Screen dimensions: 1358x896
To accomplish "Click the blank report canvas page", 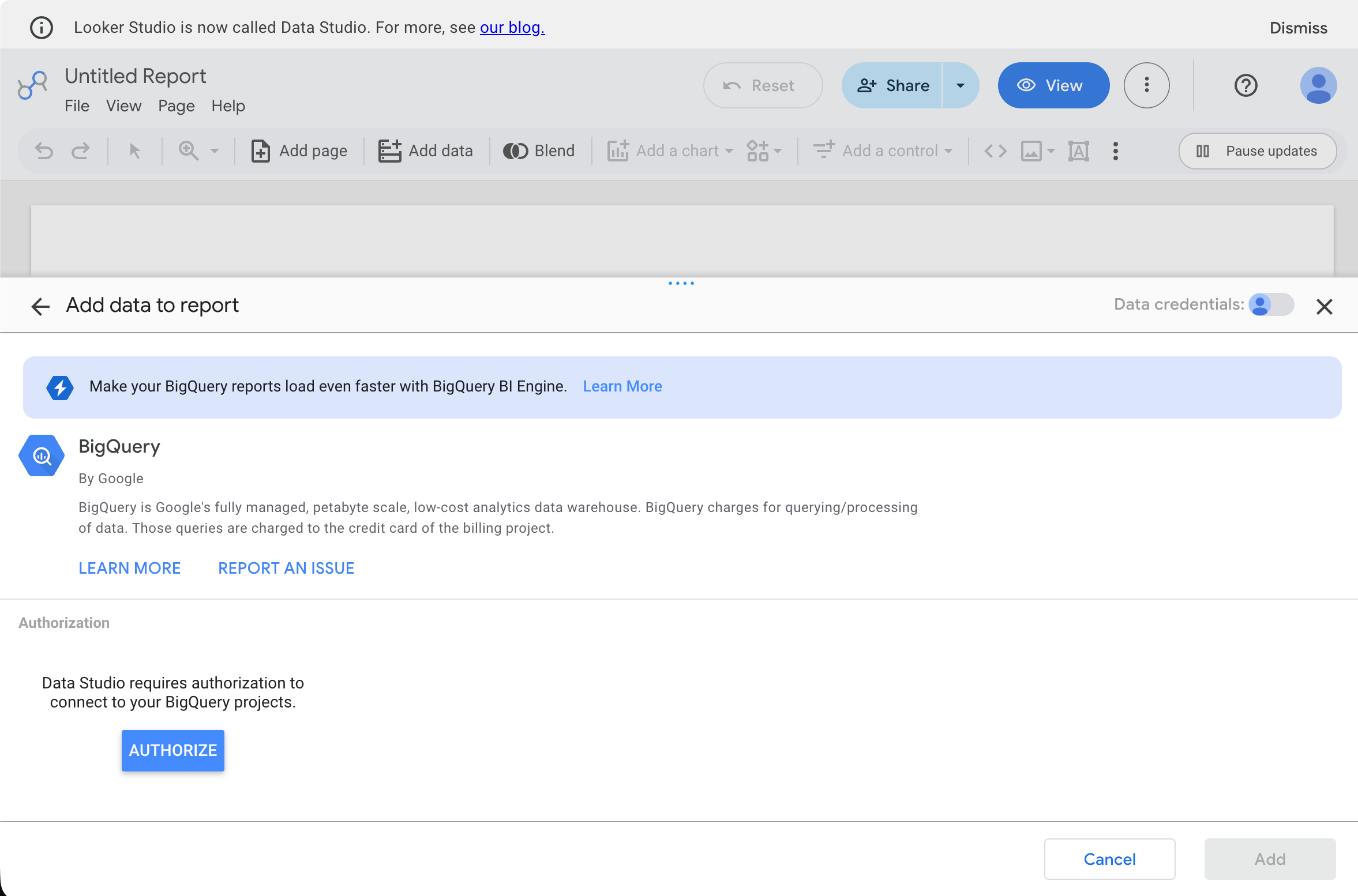I will point(682,240).
